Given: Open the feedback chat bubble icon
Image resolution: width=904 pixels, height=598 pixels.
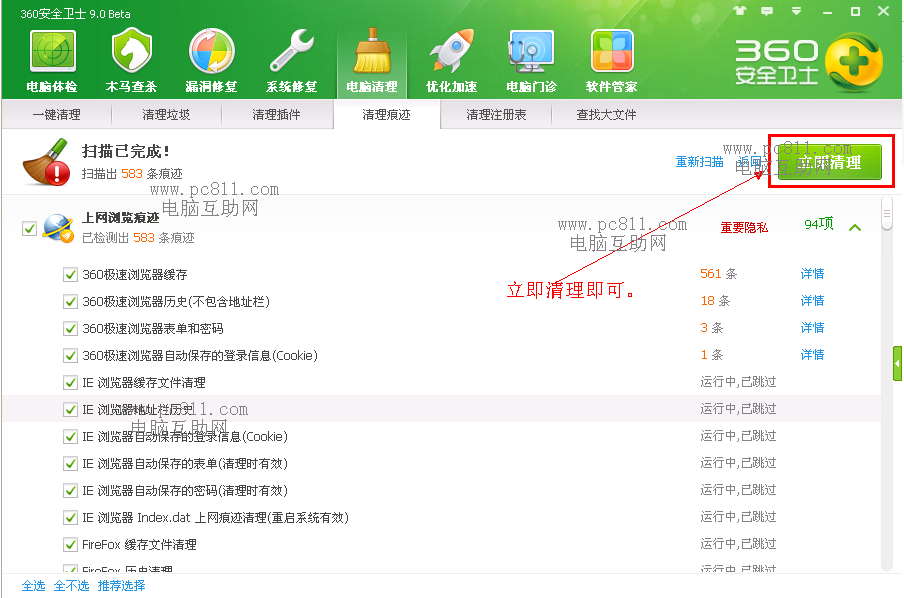Looking at the screenshot, I should (767, 11).
